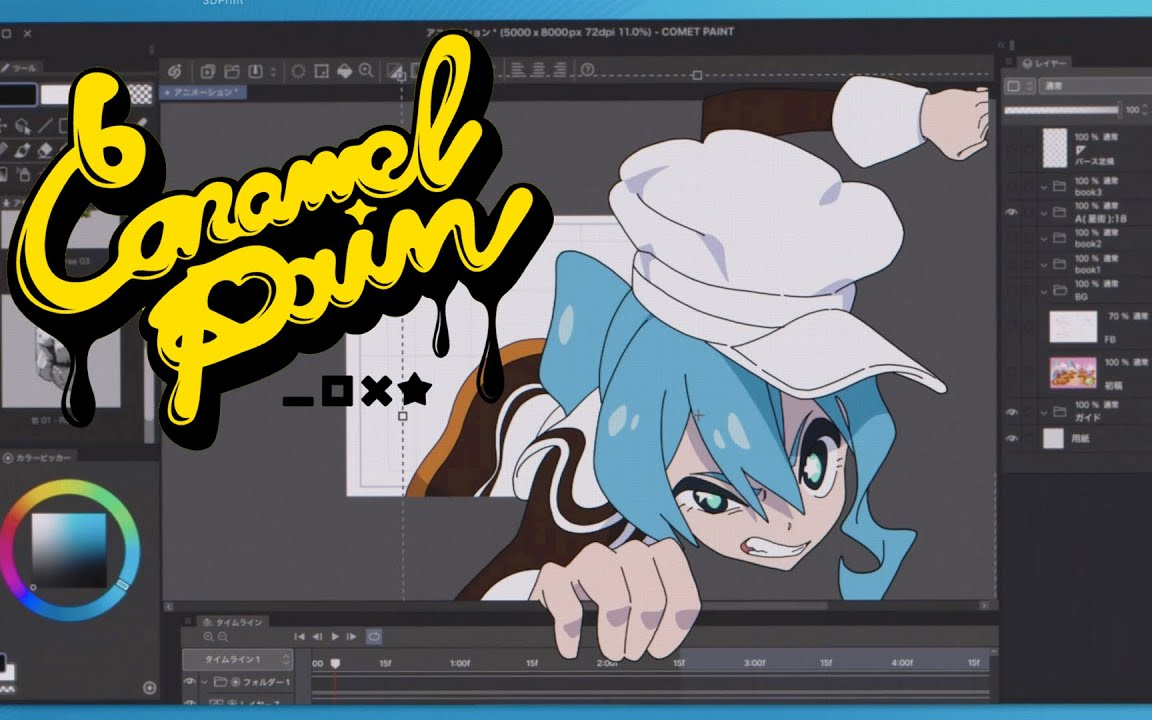Click the Clip Studio spiral icon in toolbar
This screenshot has height=720, width=1152.
click(174, 71)
